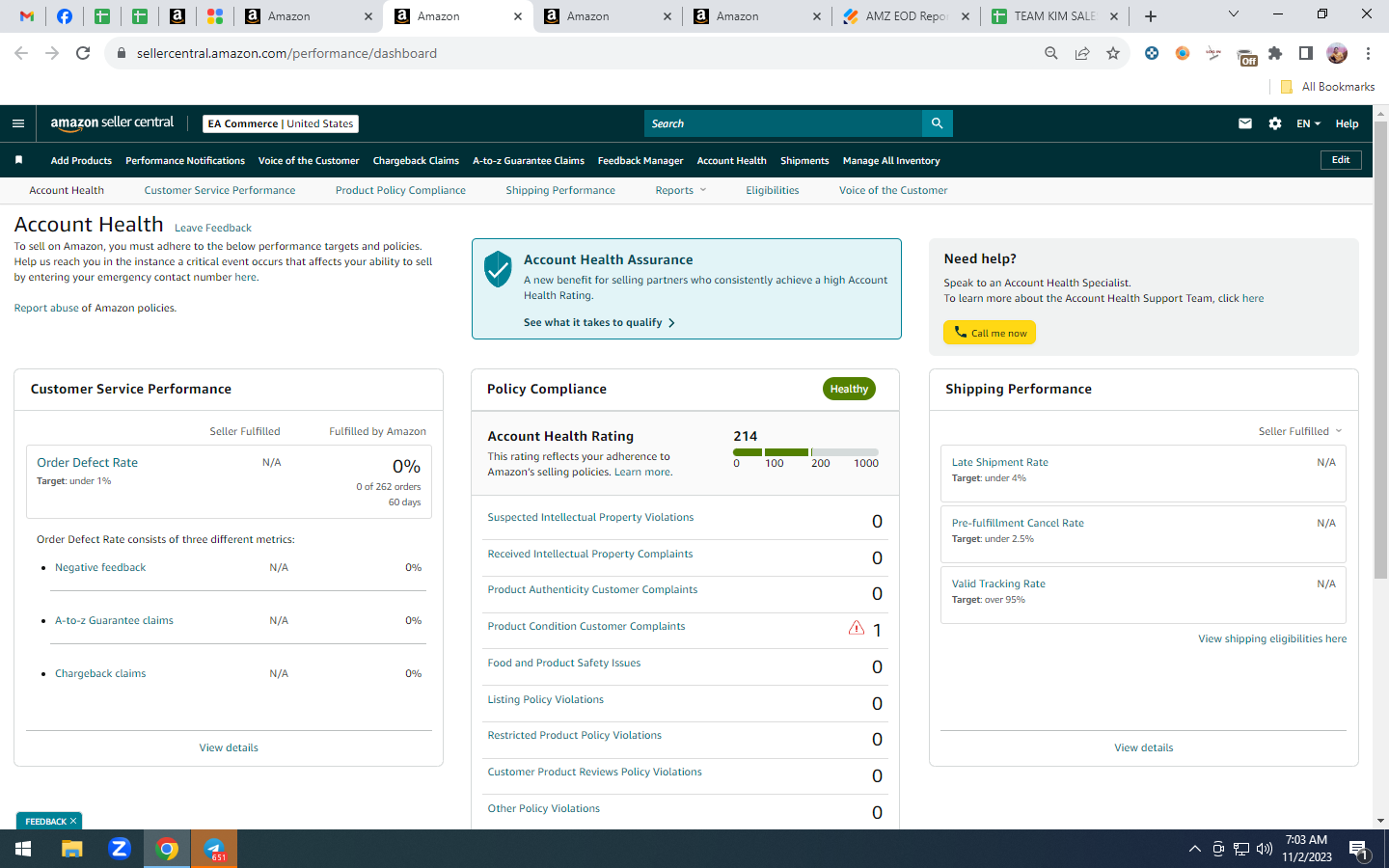Expand See what it takes to qualify
This screenshot has height=868, width=1389.
599,322
